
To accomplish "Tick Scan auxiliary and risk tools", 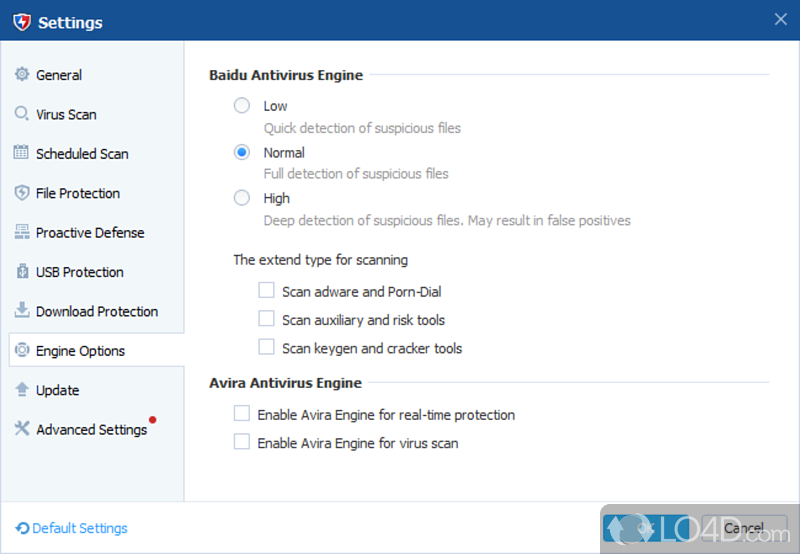I will [266, 319].
